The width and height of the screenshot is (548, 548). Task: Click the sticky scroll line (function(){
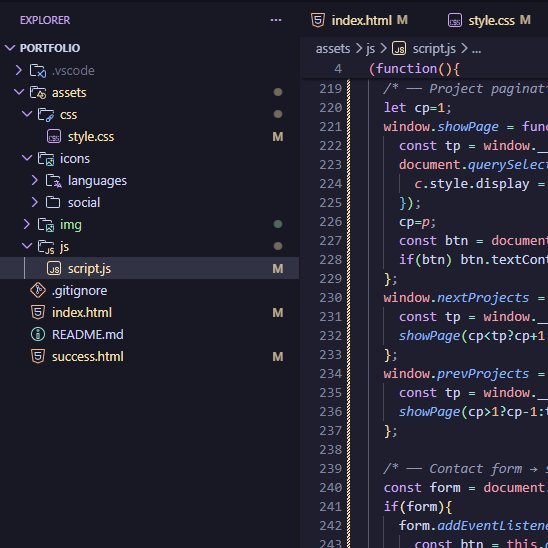tap(414, 69)
